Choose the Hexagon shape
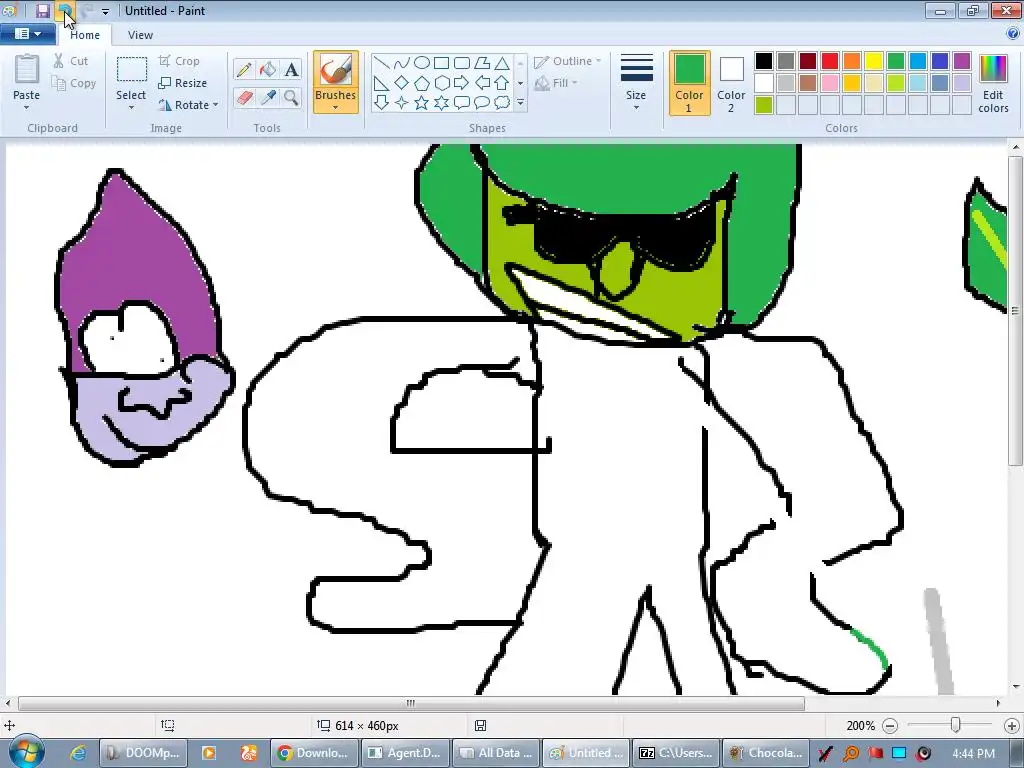 [x=441, y=83]
